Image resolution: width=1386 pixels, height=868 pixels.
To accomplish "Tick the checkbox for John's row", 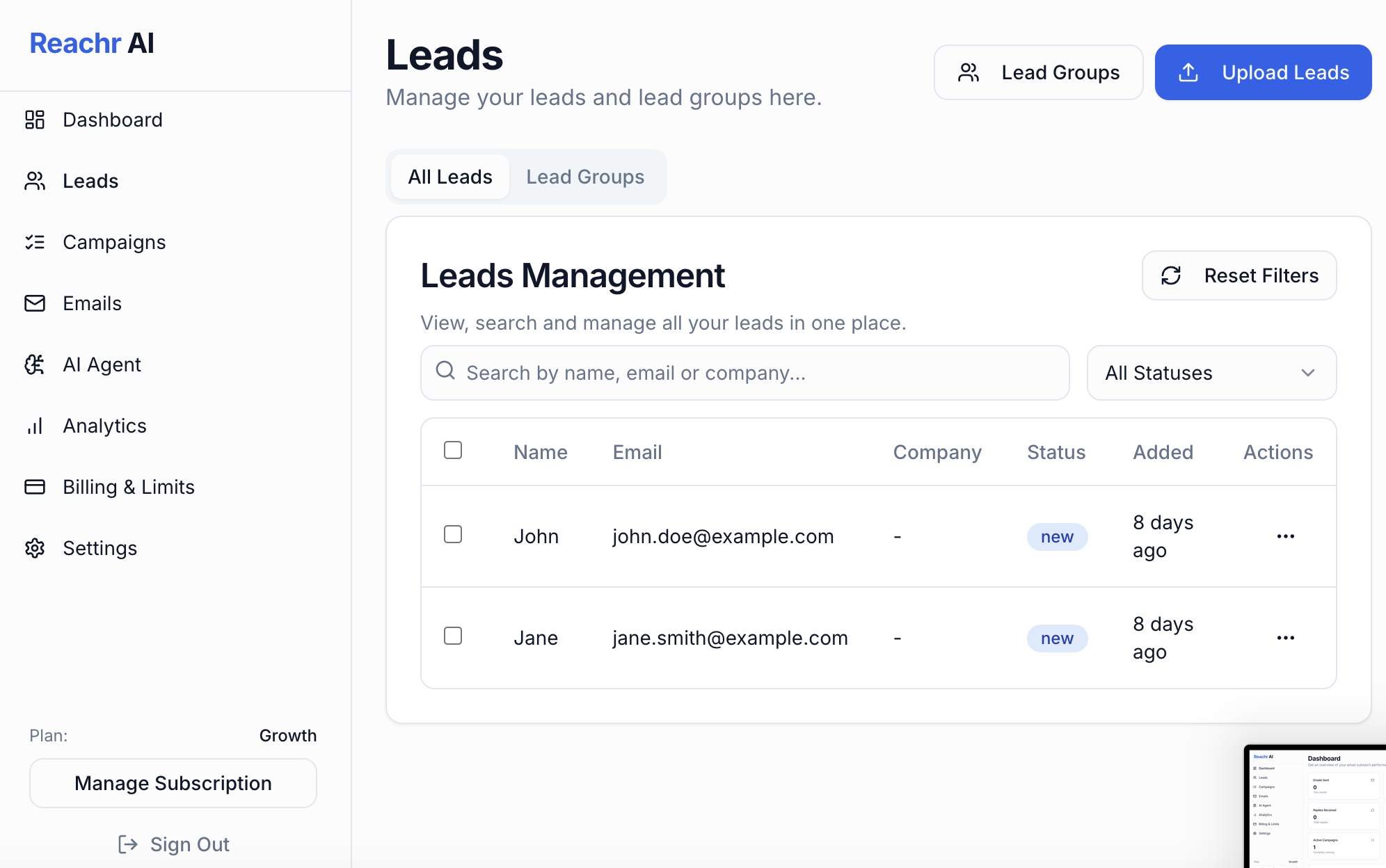I will click(x=453, y=534).
